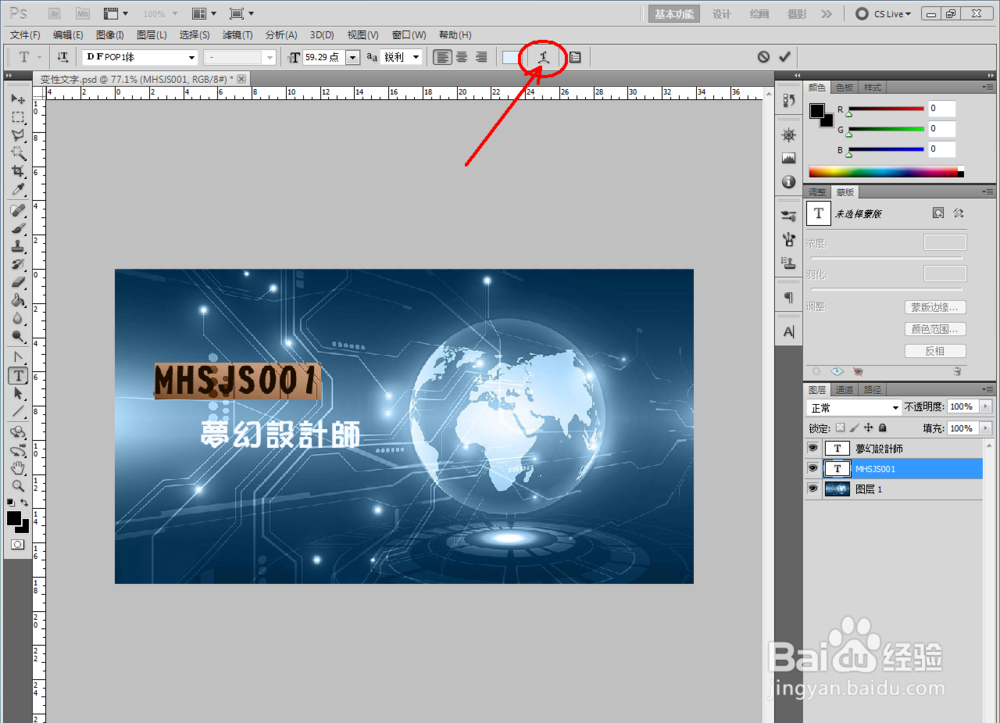Viewport: 1000px width, 723px height.
Task: Select the Hand tool
Action: pyautogui.click(x=18, y=468)
